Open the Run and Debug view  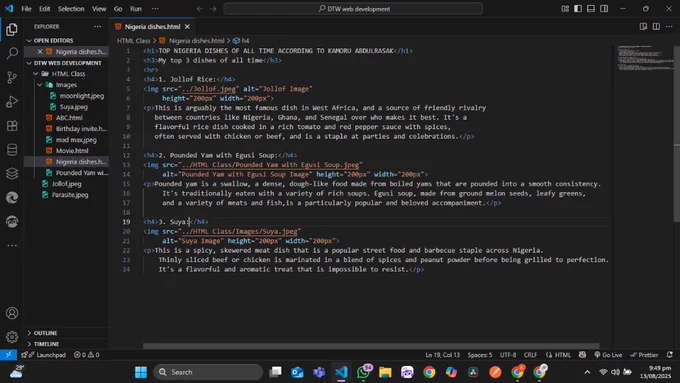[x=12, y=101]
